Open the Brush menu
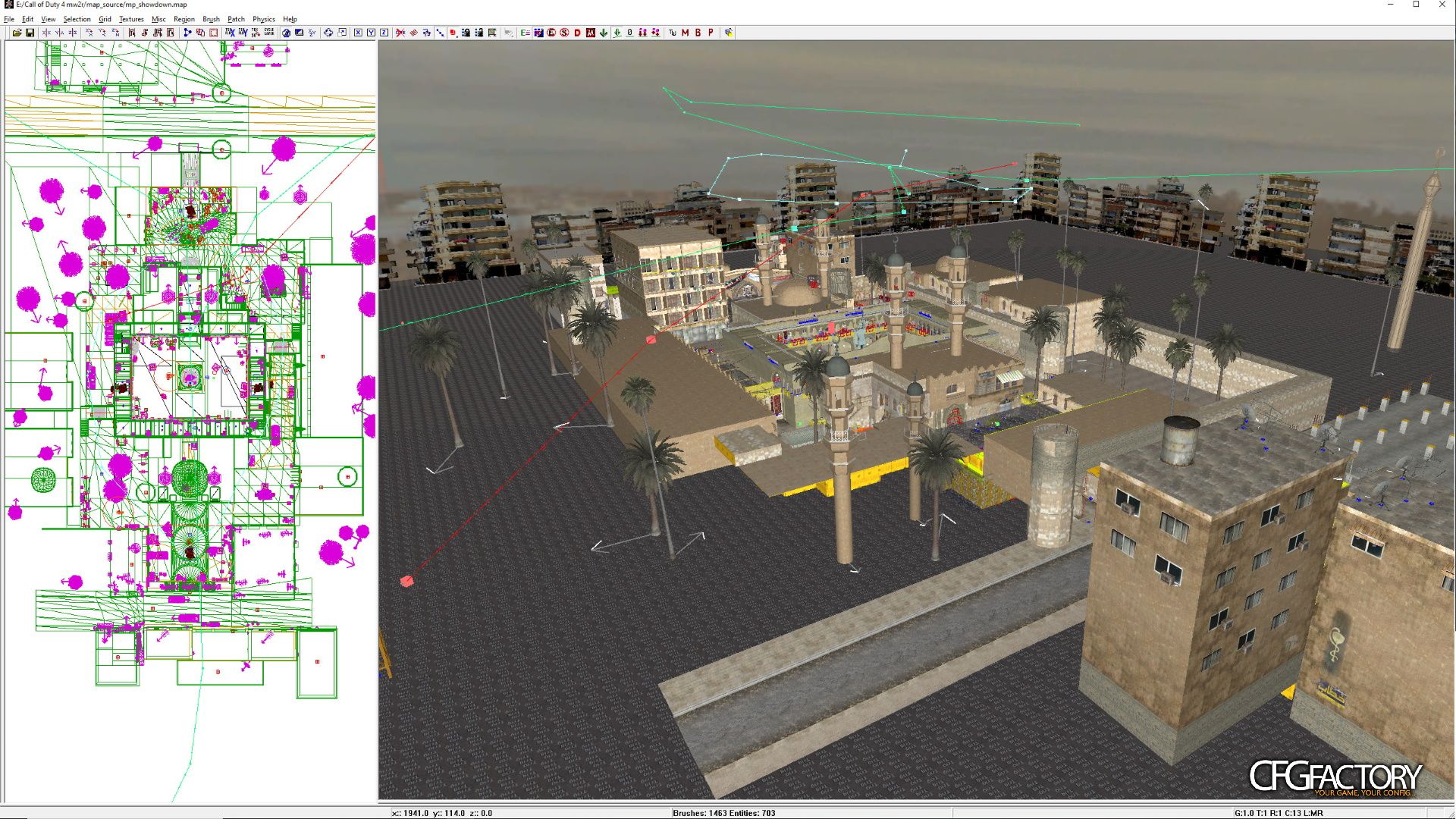The height and width of the screenshot is (819, 1456). click(x=211, y=19)
